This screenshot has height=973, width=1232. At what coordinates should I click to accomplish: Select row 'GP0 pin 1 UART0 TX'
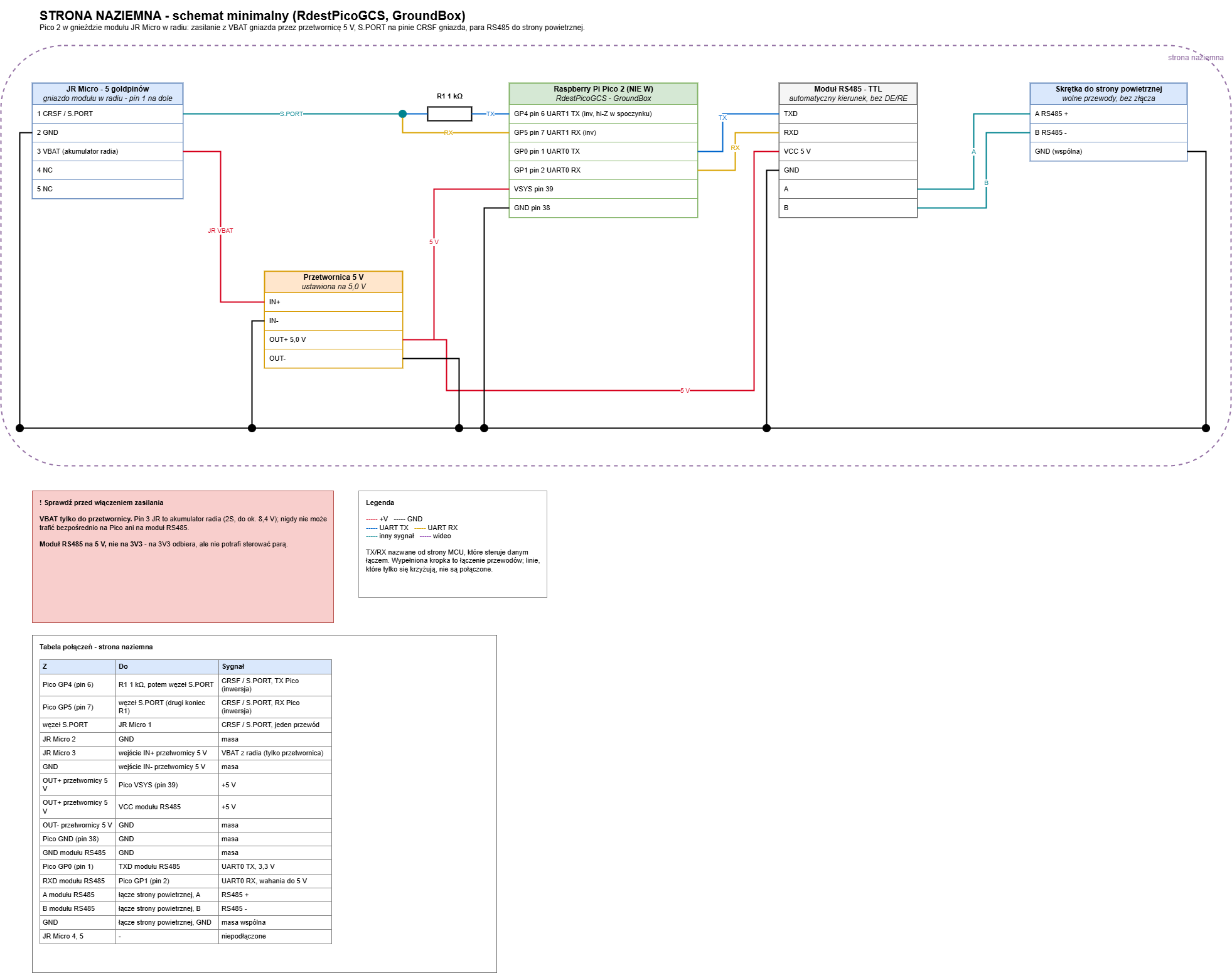click(x=603, y=151)
